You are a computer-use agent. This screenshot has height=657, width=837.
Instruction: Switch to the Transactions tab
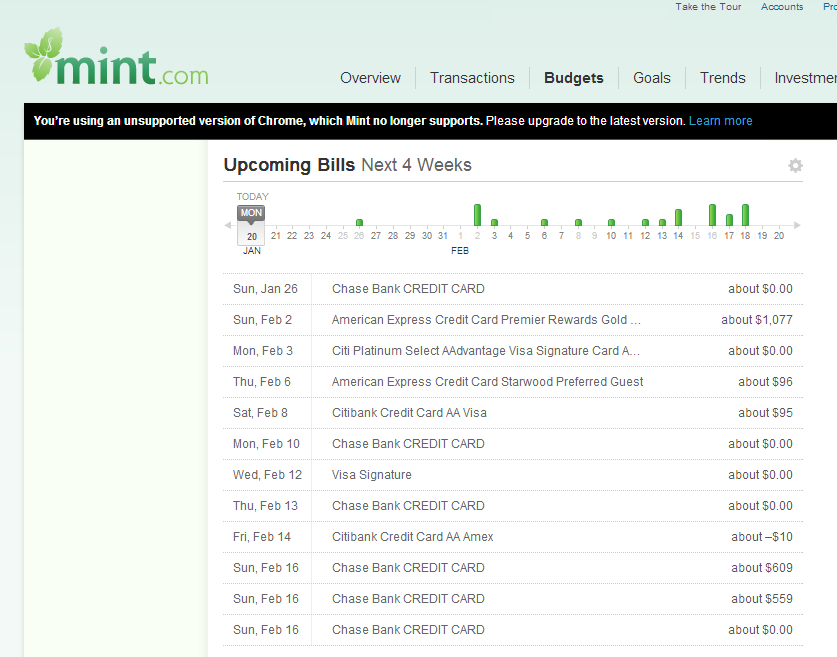point(472,78)
